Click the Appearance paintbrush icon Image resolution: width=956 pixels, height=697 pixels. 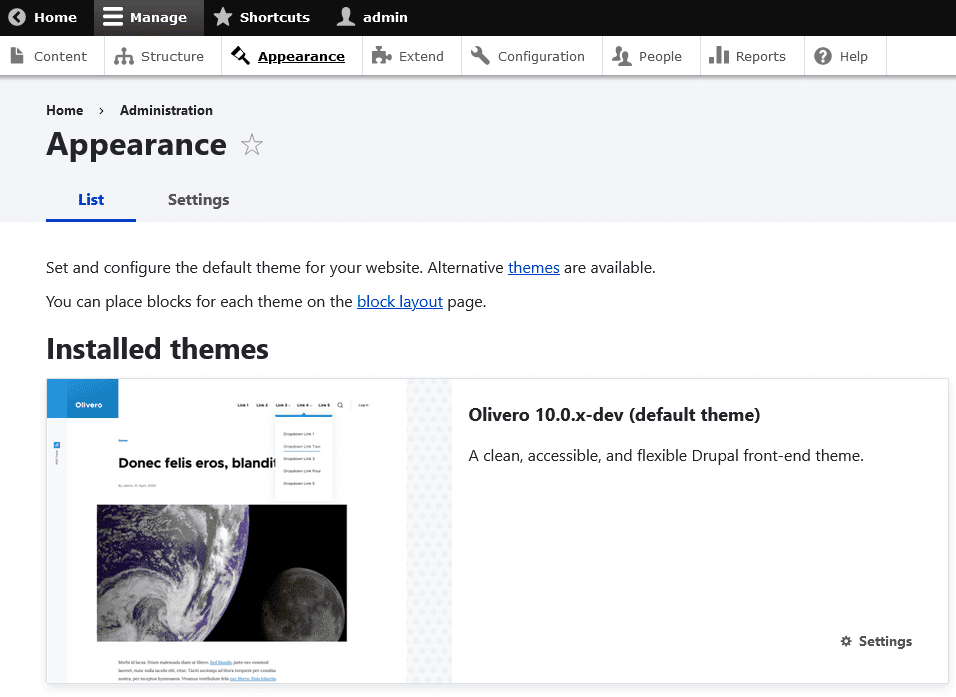(x=240, y=55)
